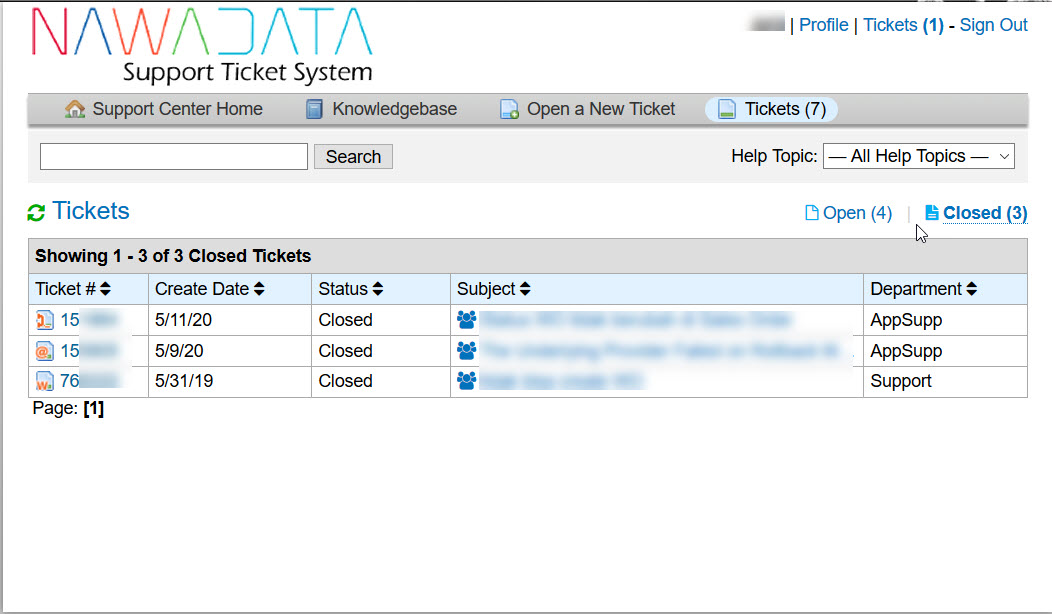Image resolution: width=1052 pixels, height=614 pixels.
Task: Sort tickets by Create Date column
Action: tap(209, 289)
